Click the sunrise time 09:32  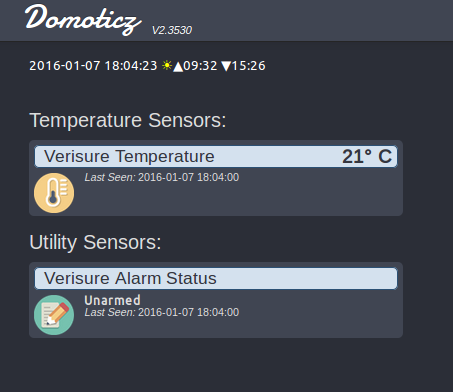(200, 66)
